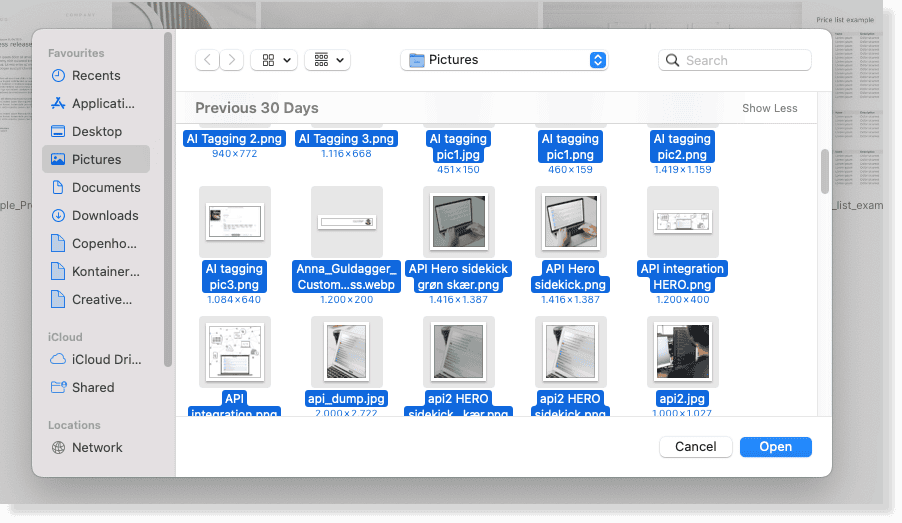The width and height of the screenshot is (902, 523).
Task: Open Documents folder in sidebar
Action: [106, 187]
